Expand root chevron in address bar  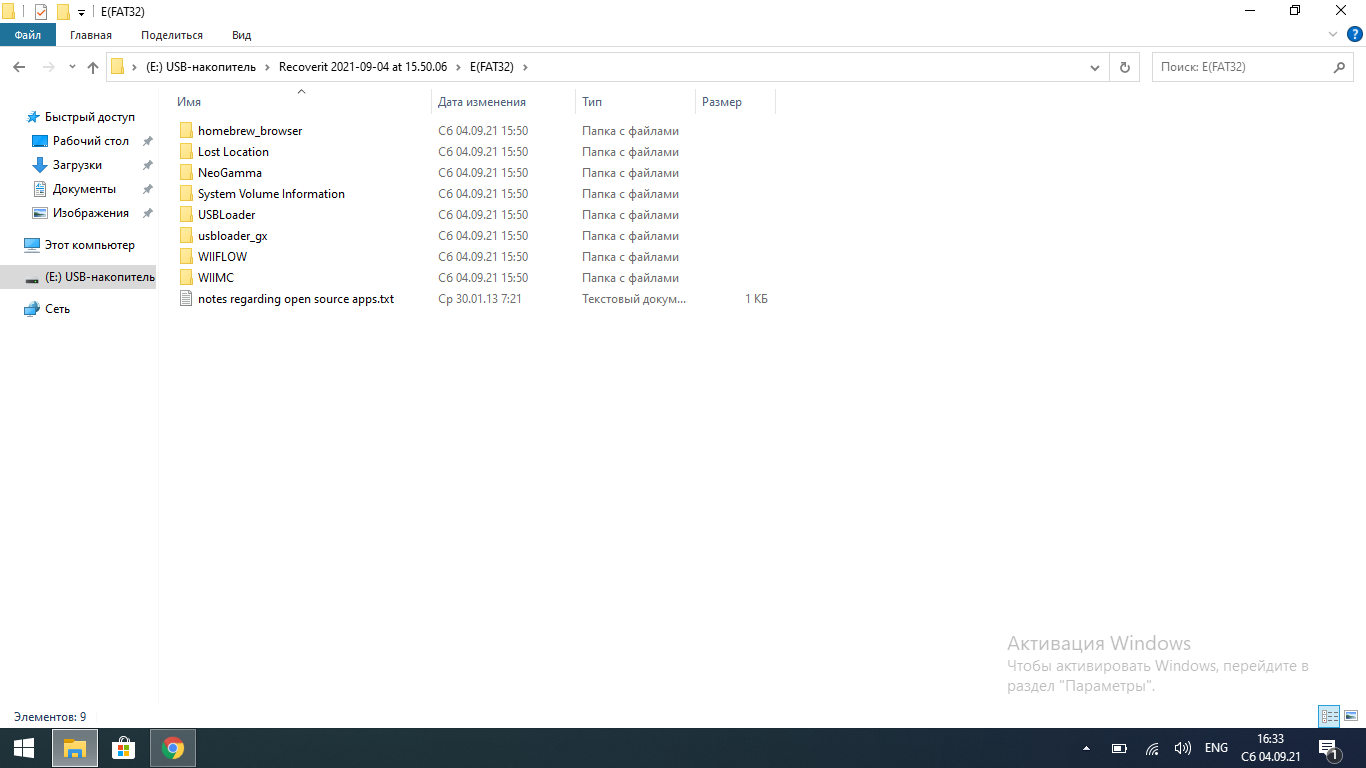click(134, 67)
